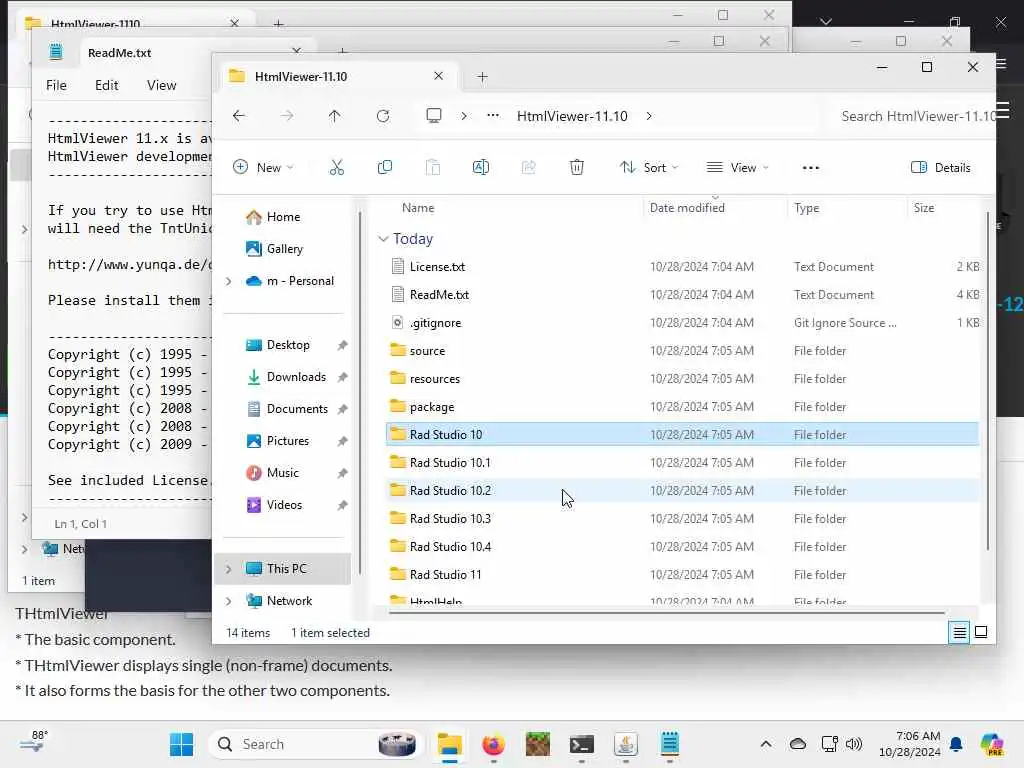
Task: Select the .gitignore file
Action: pos(682,323)
